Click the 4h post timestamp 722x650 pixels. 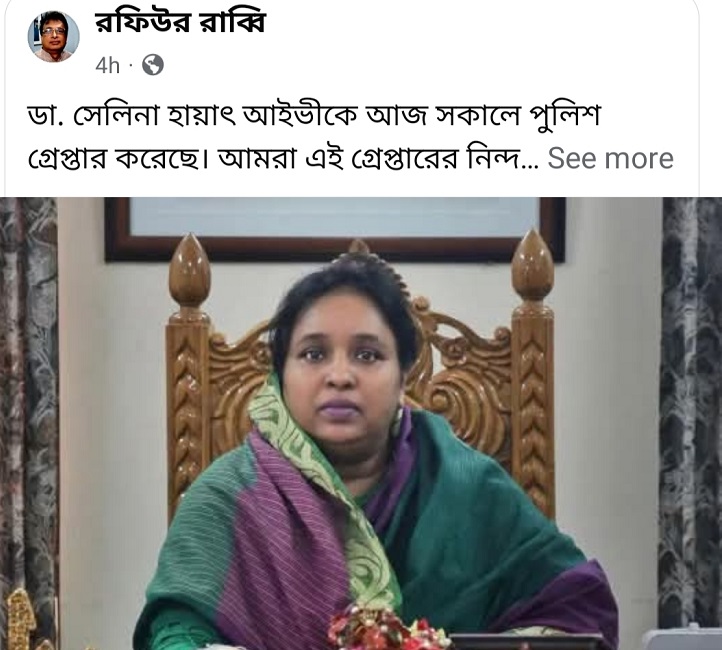(107, 65)
